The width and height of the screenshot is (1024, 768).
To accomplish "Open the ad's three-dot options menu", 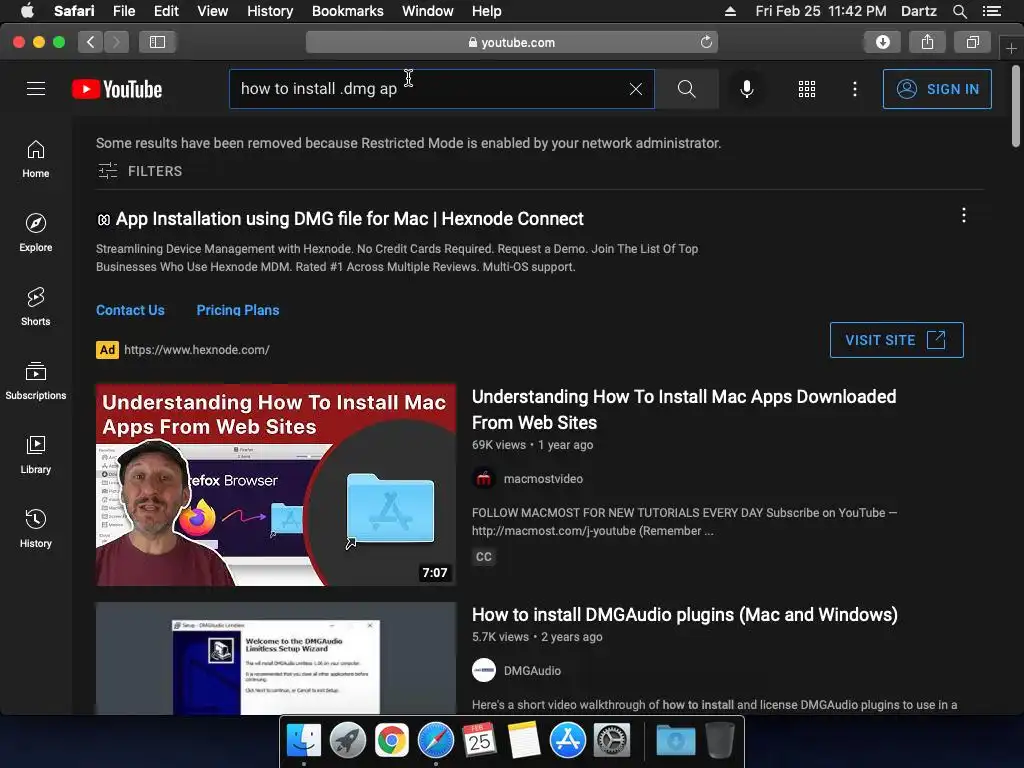I will click(963, 216).
